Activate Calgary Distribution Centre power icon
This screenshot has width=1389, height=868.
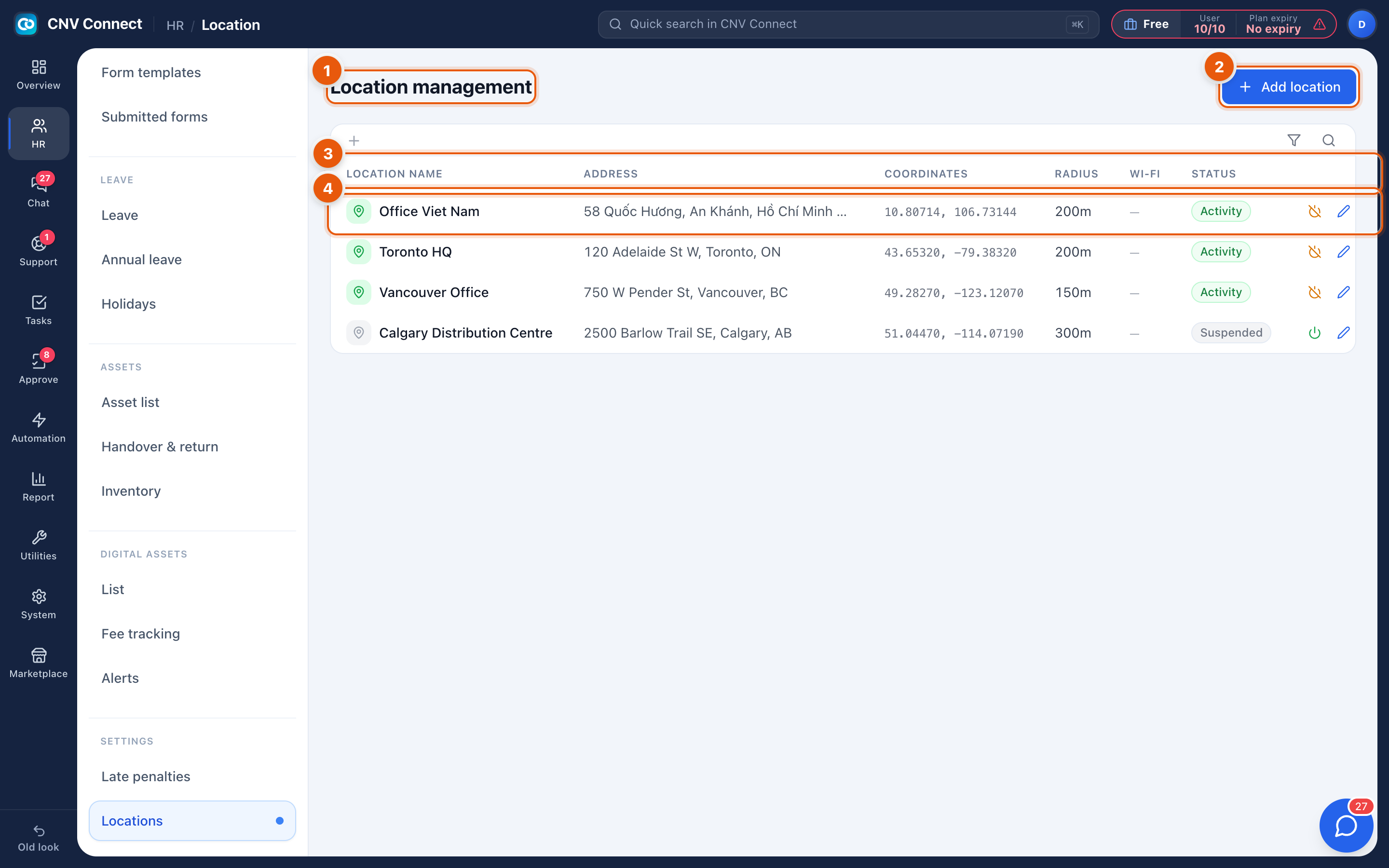[x=1314, y=333]
